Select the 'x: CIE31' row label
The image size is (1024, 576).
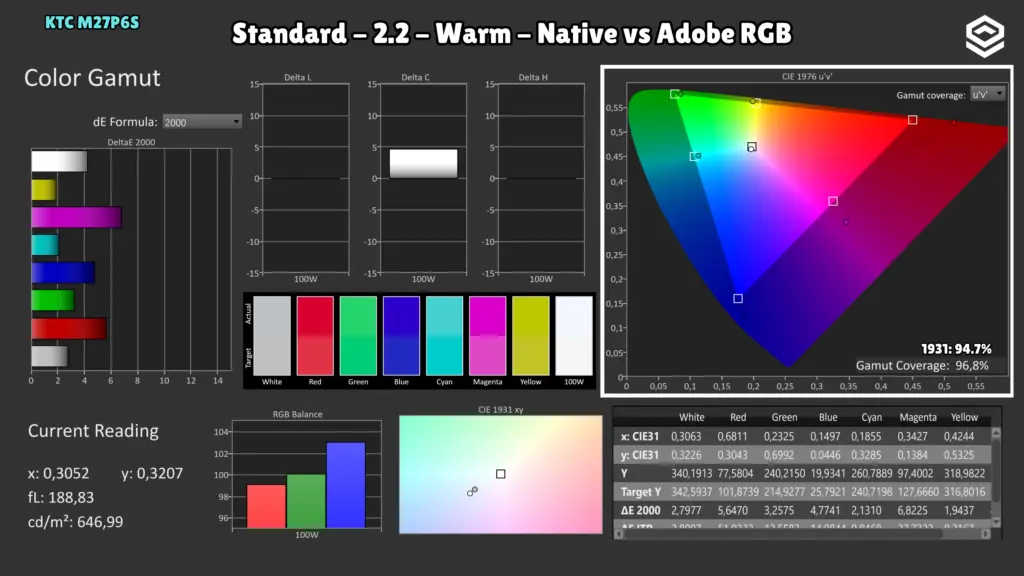click(639, 436)
